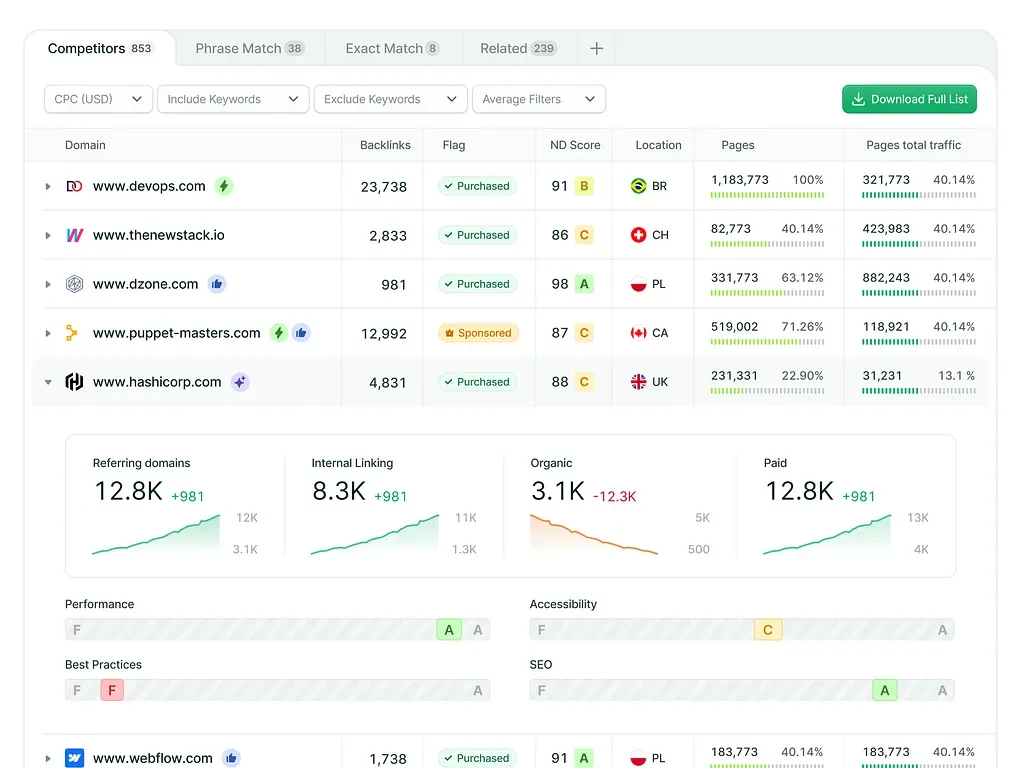Screen dimensions: 1024x768
Task: Switch to the Phrase Match tab
Action: [250, 48]
